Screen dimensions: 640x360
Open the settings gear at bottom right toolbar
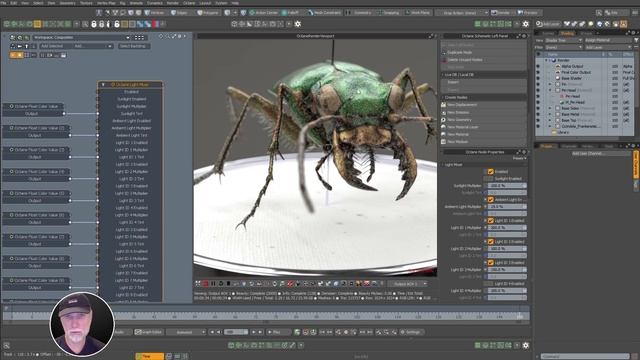point(526,345)
